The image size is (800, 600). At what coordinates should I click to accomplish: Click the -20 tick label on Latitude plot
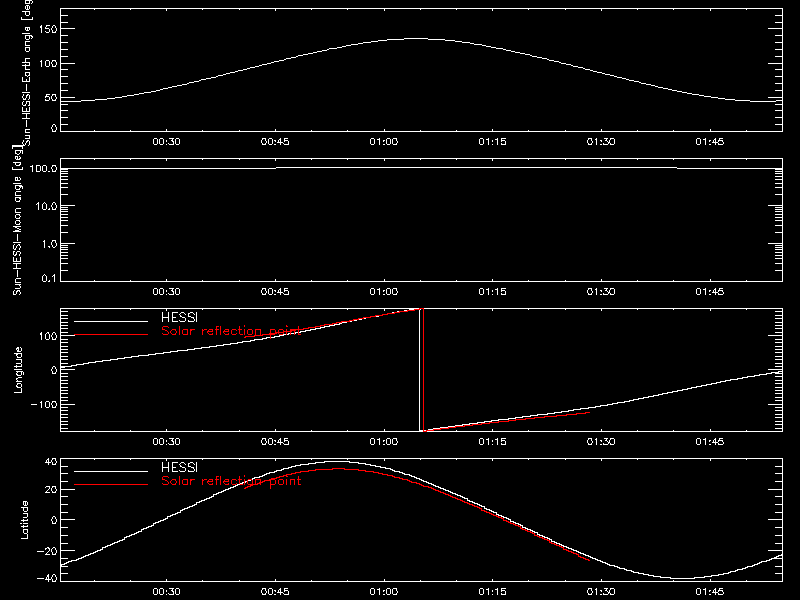(47, 551)
